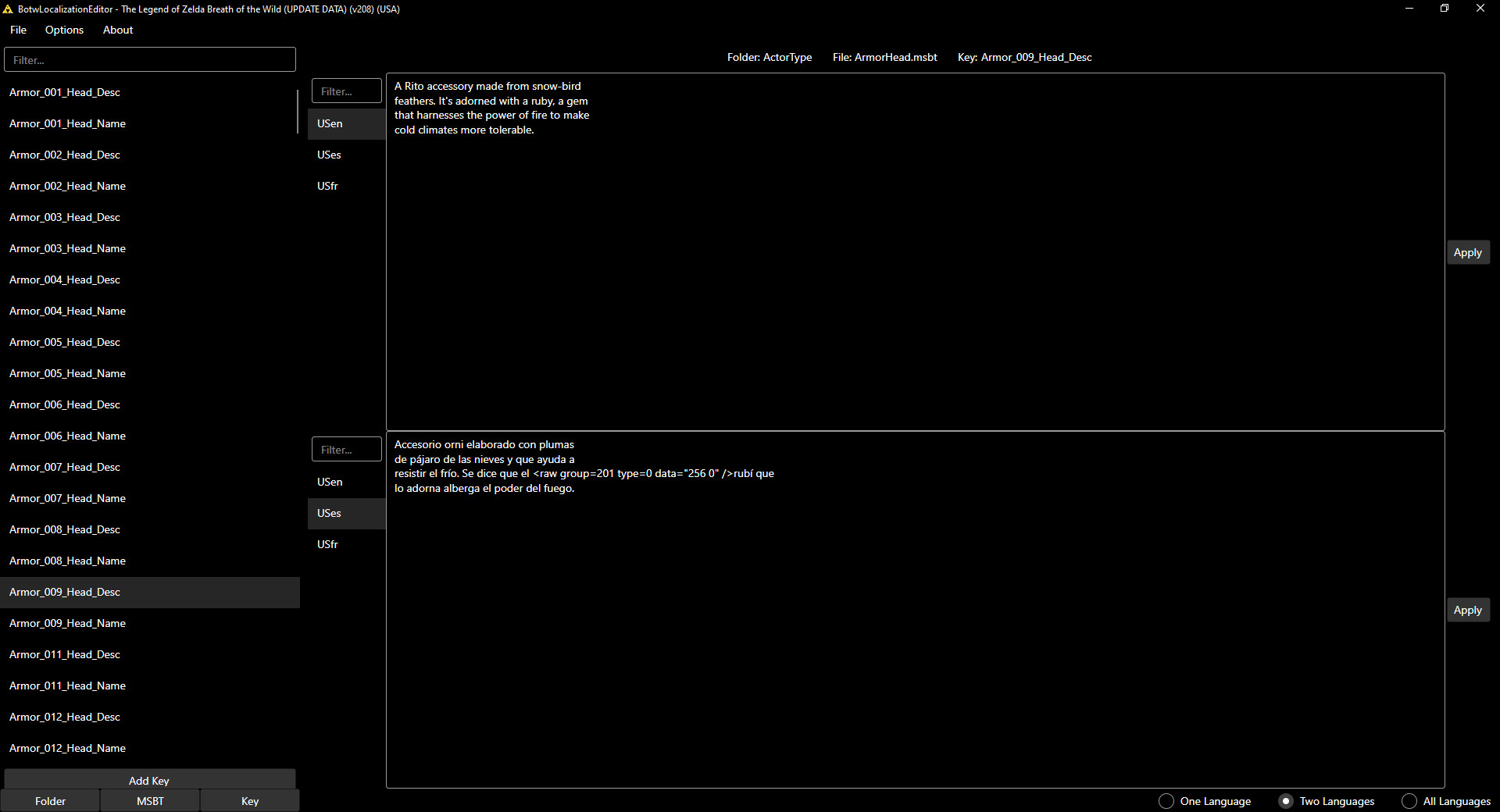Select key Armor_002_Head_Name
The width and height of the screenshot is (1500, 812).
click(150, 186)
